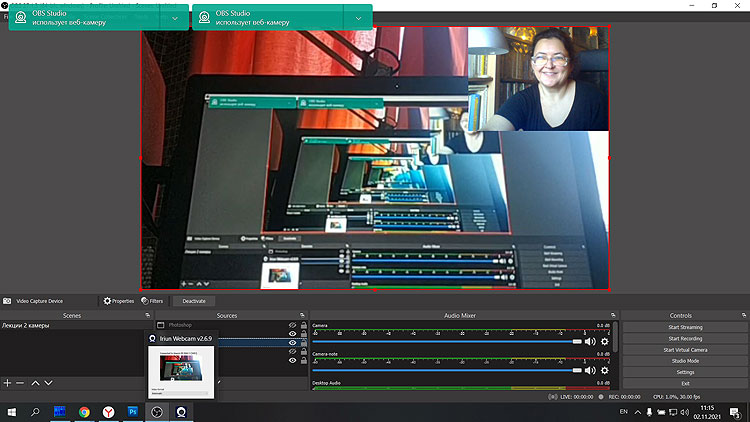Expand the first OBS Studio webcam notification
750x422 pixels.
click(x=175, y=18)
